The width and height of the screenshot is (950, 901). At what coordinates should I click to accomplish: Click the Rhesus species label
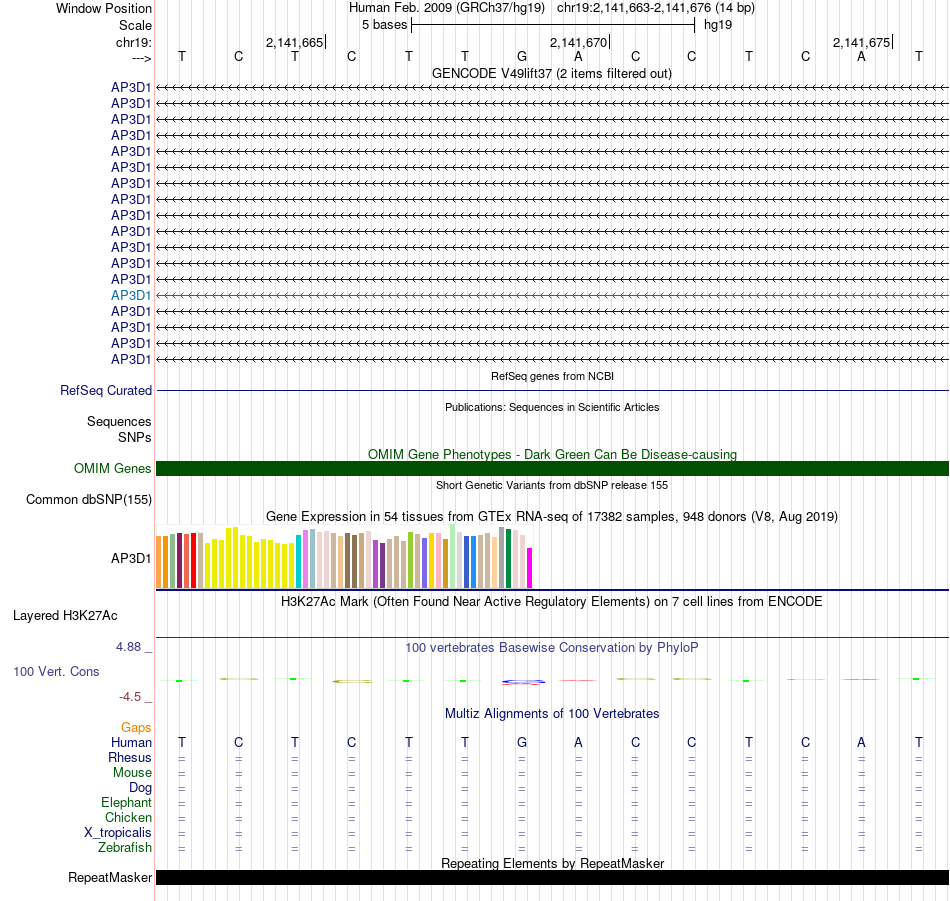(130, 757)
